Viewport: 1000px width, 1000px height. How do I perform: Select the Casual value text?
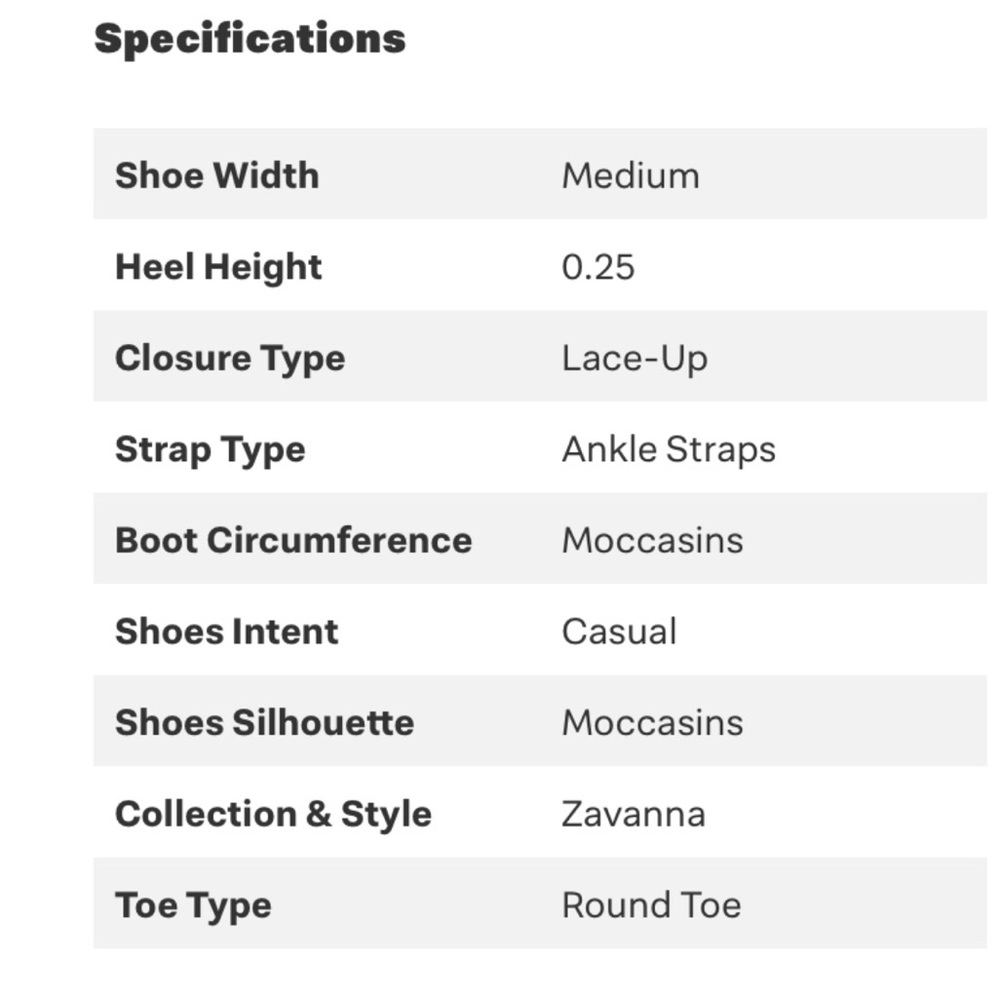tap(619, 631)
